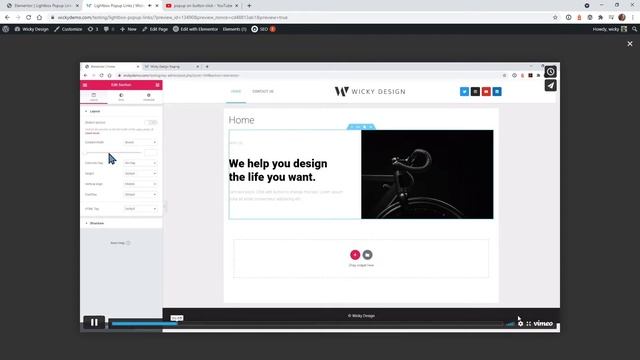Toggle the Stretch Section switch
640x360 pixels.
151,122
